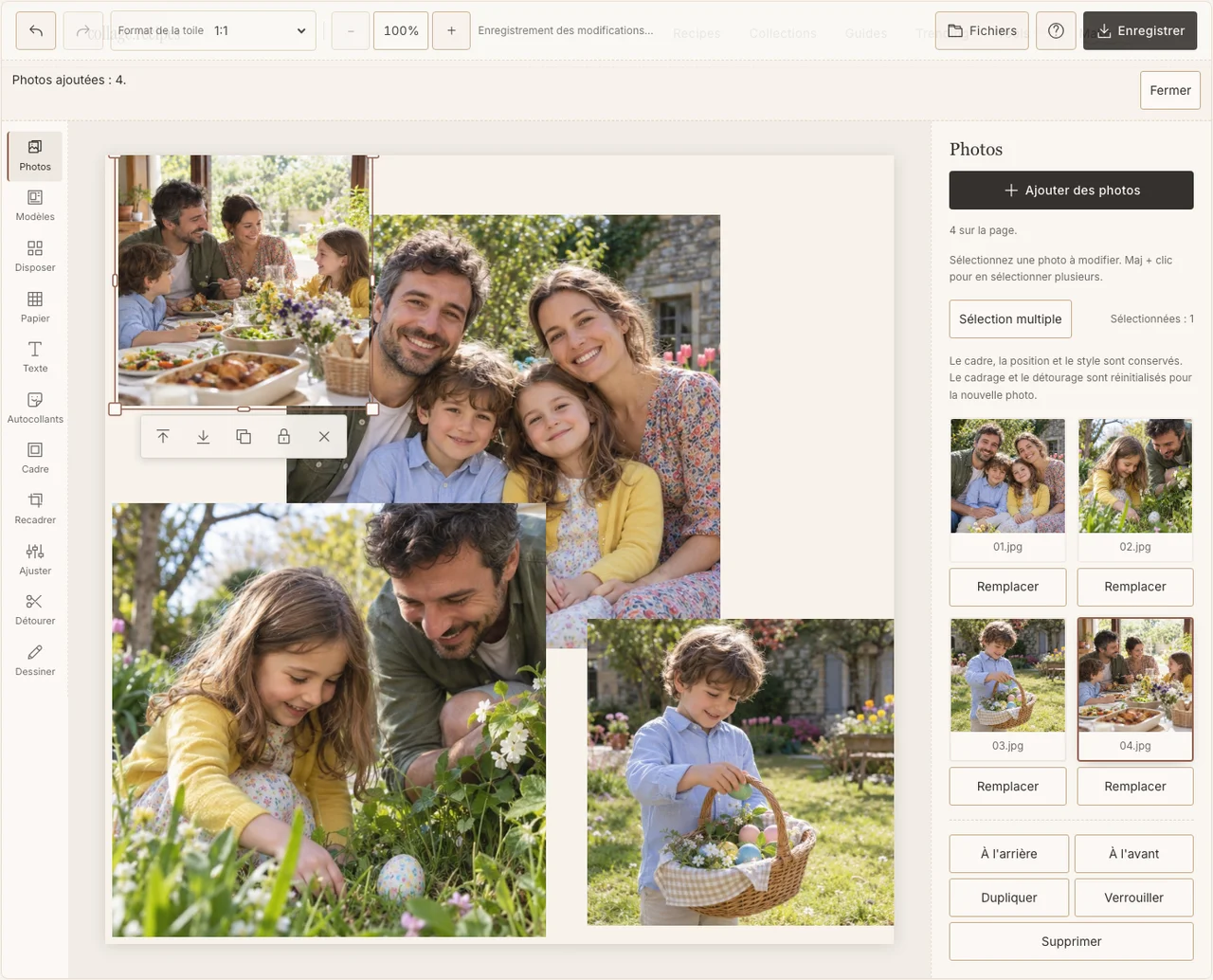
Task: Click the undo arrow button
Action: [36, 31]
